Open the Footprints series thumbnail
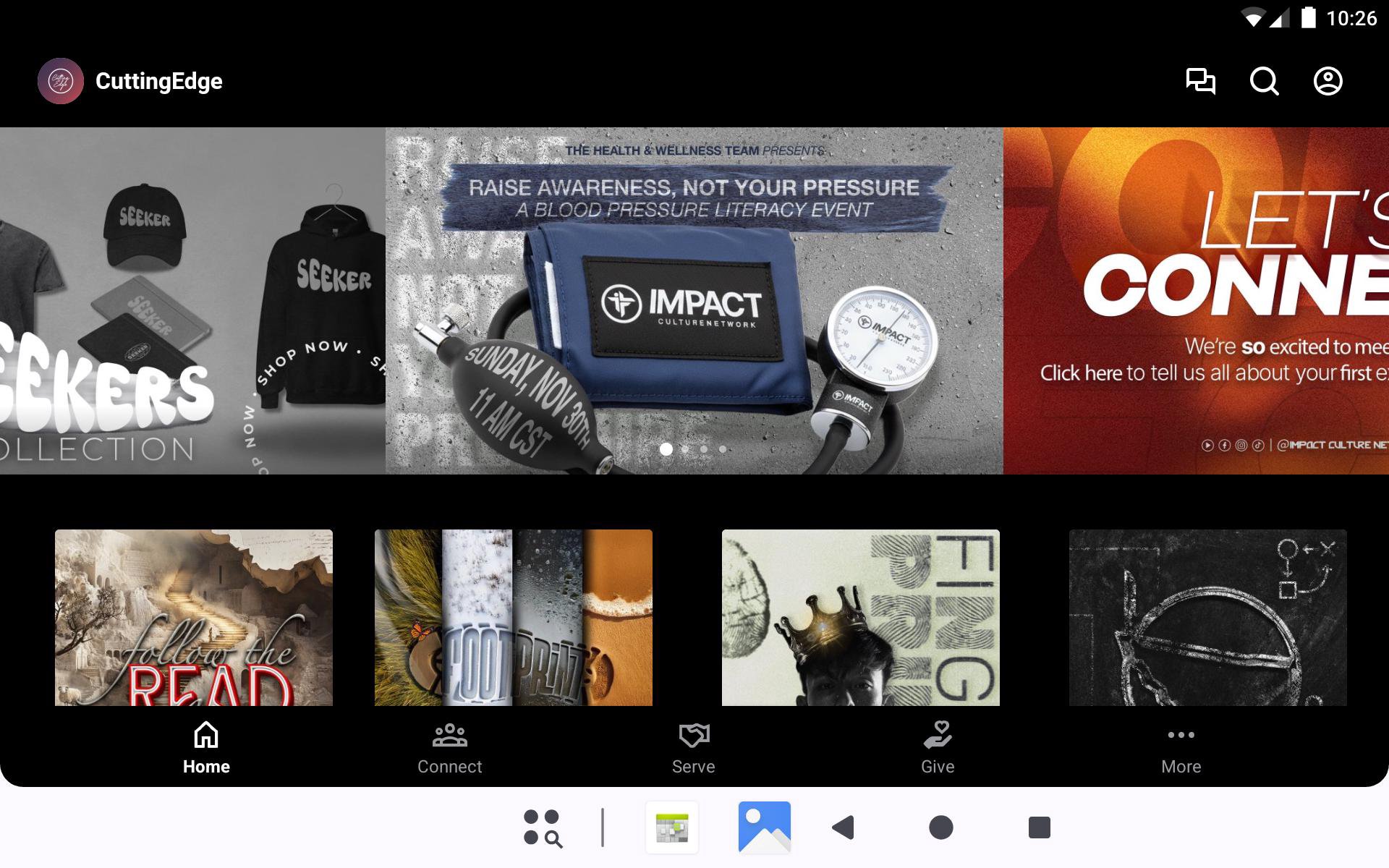This screenshot has height=868, width=1389. click(513, 617)
